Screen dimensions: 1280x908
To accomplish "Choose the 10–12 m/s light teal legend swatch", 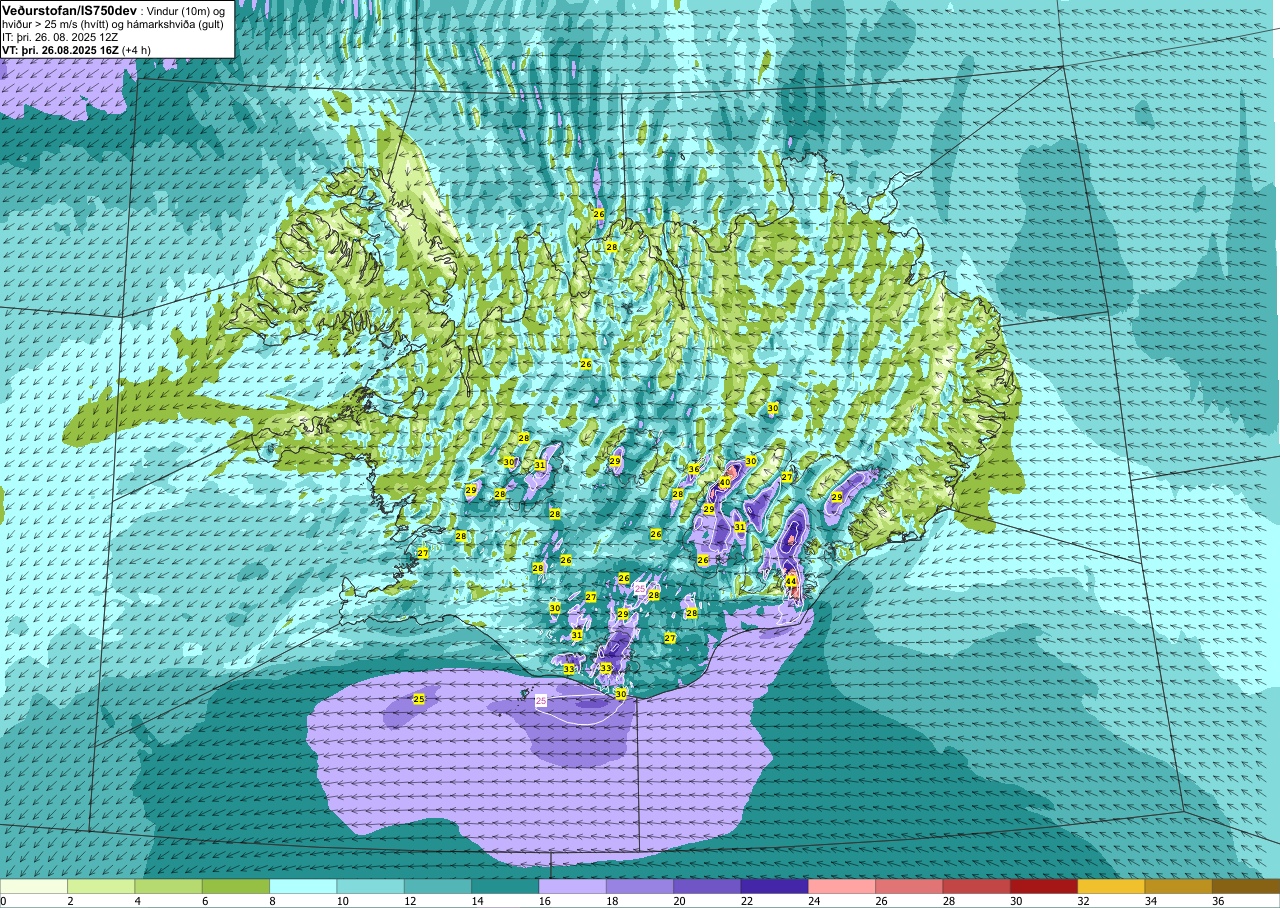I will (x=370, y=886).
